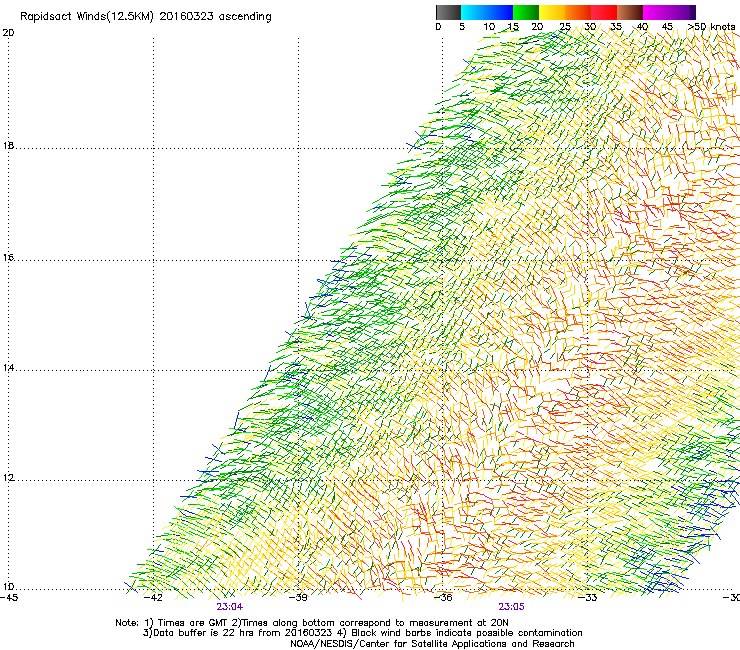
Task: Click the longitude label '-42'
Action: coord(153,598)
